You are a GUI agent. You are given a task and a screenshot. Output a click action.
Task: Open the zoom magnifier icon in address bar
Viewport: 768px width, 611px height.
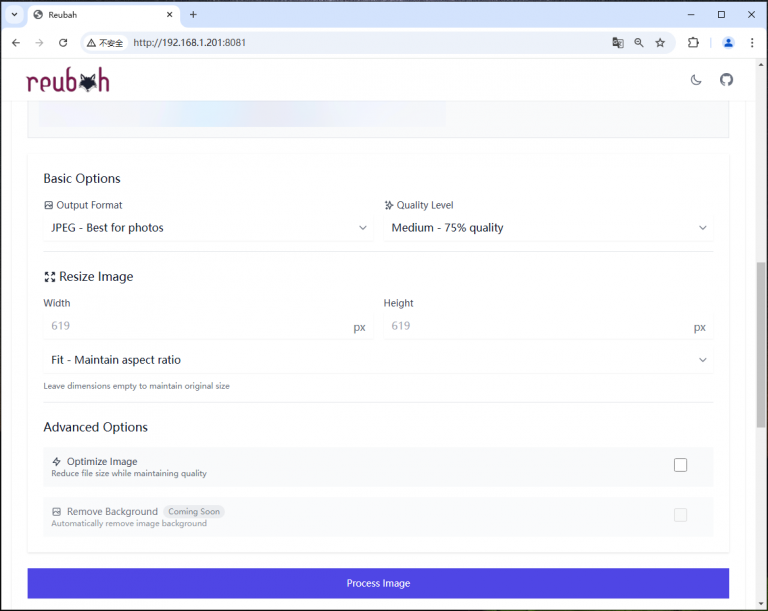[x=639, y=43]
